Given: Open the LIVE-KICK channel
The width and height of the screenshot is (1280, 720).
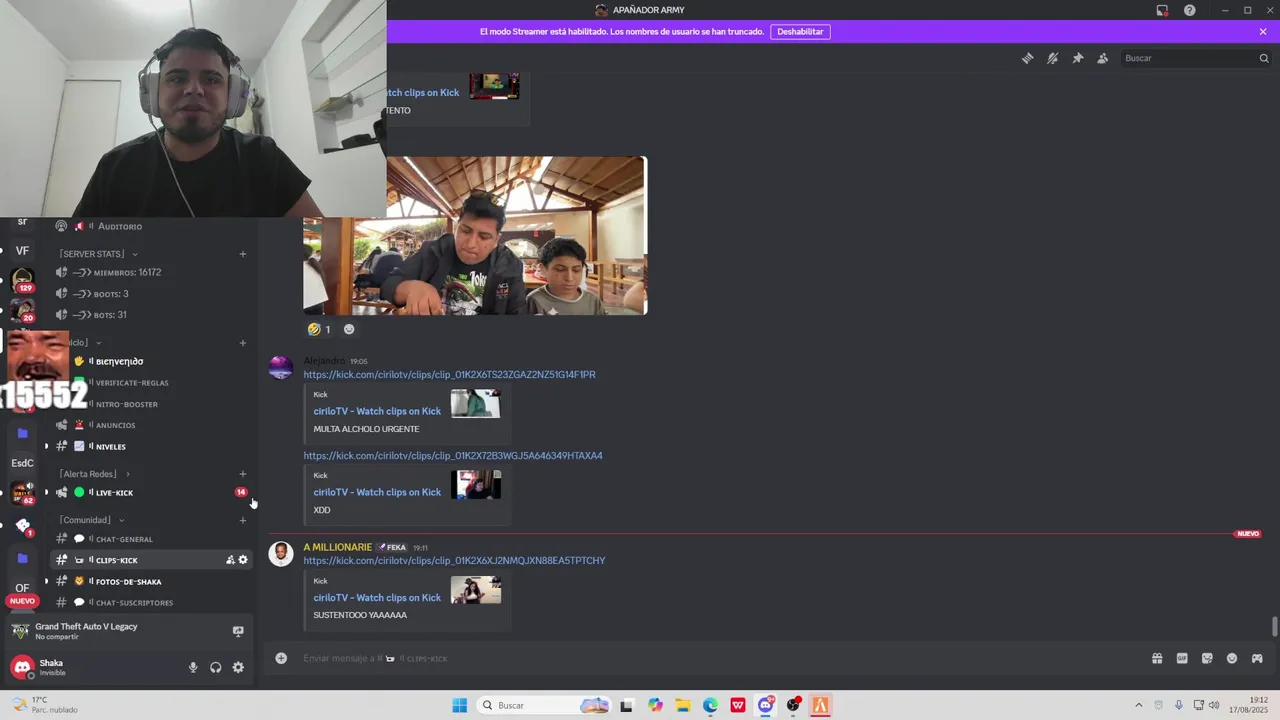Looking at the screenshot, I should [x=151, y=492].
